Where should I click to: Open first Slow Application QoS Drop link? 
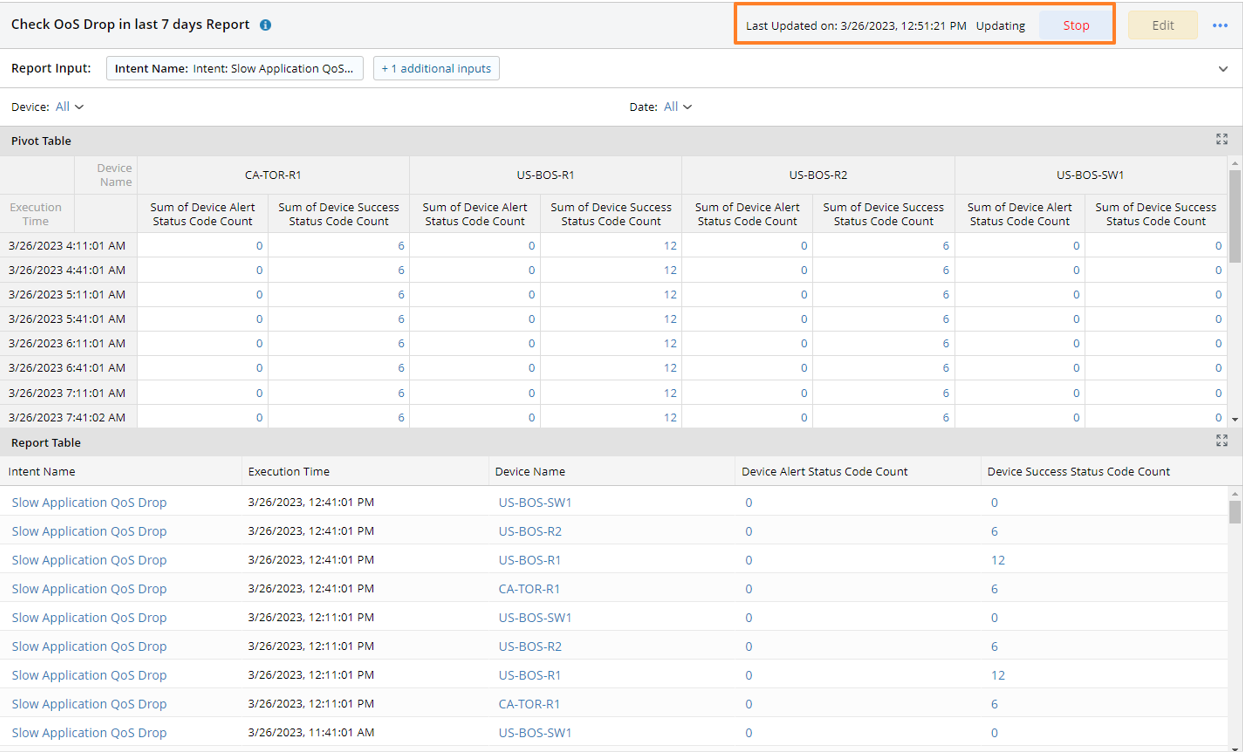click(89, 502)
